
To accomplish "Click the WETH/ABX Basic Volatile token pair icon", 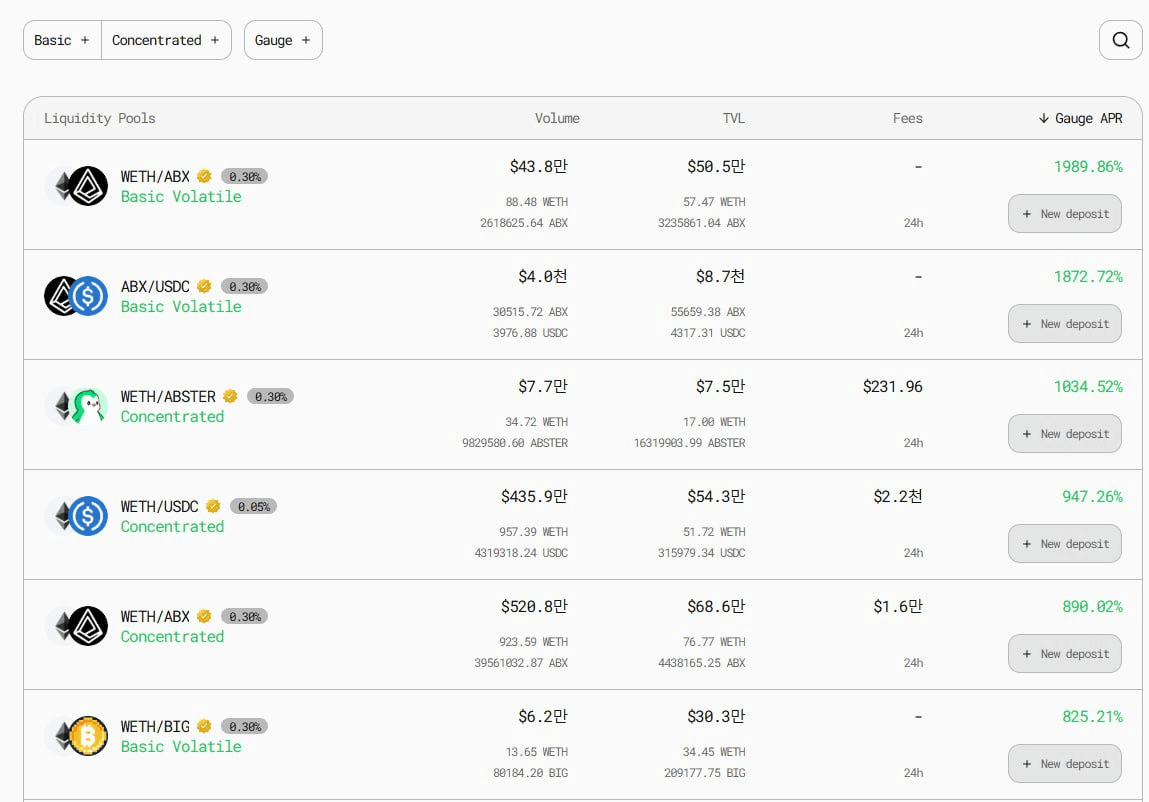I will (x=76, y=186).
